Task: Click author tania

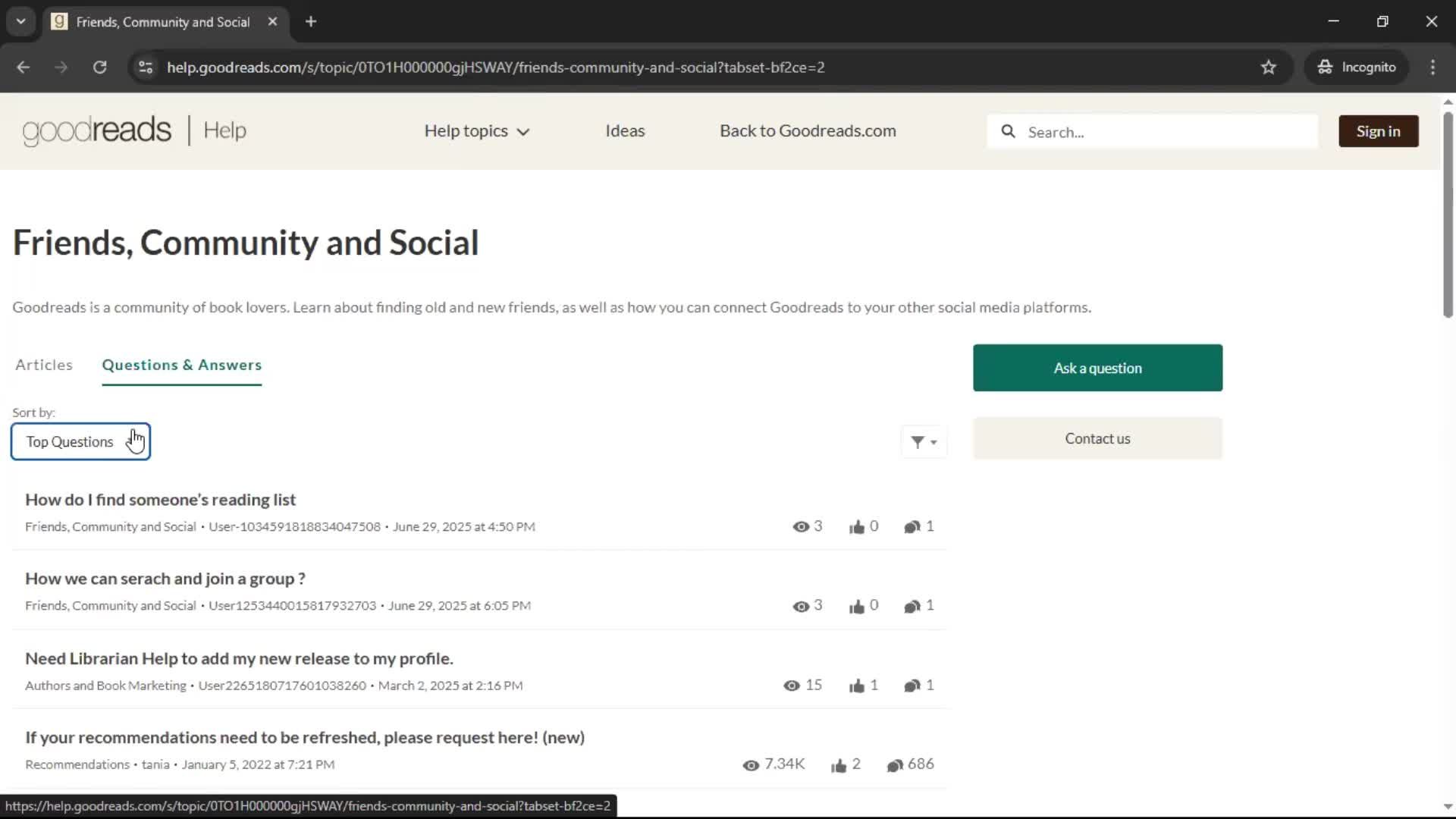Action: tap(155, 765)
